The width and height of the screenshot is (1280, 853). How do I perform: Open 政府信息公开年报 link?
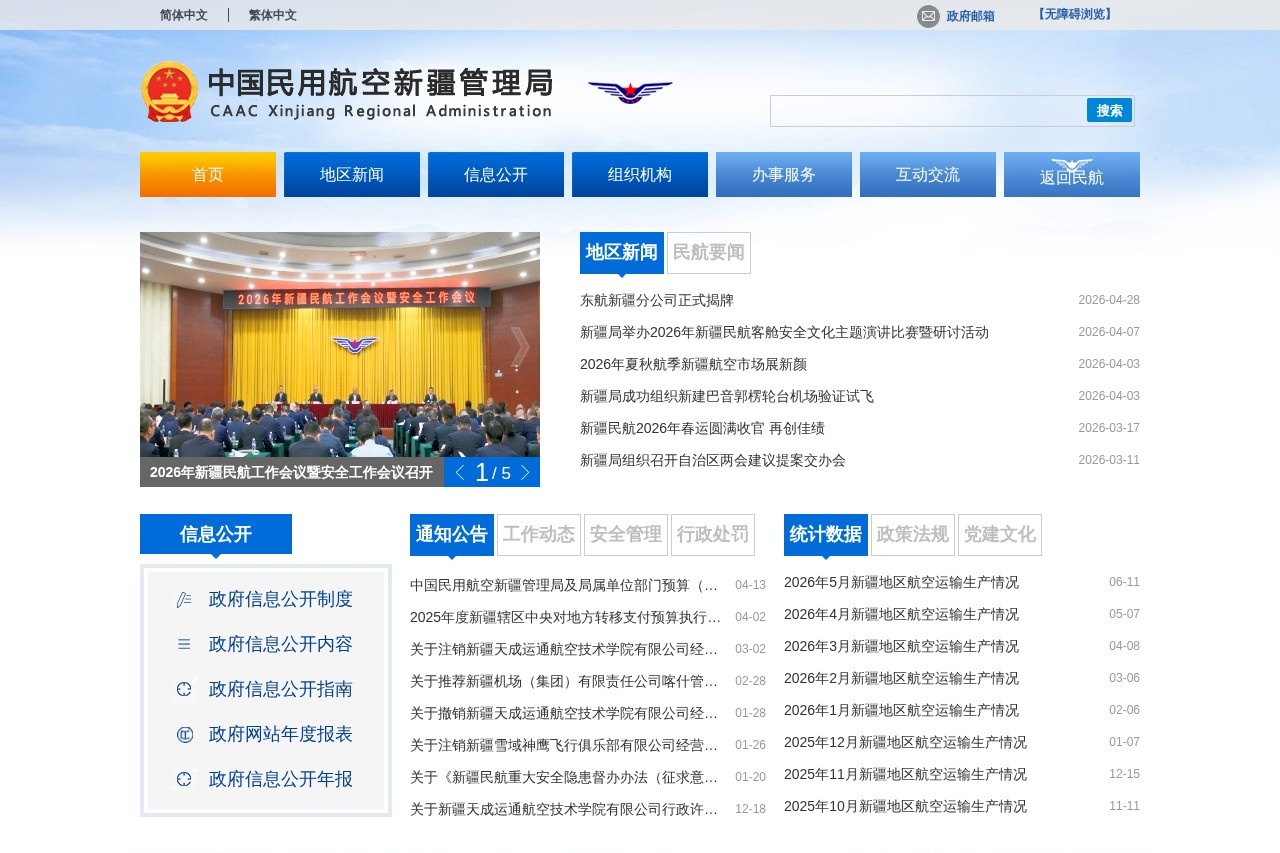coord(281,779)
